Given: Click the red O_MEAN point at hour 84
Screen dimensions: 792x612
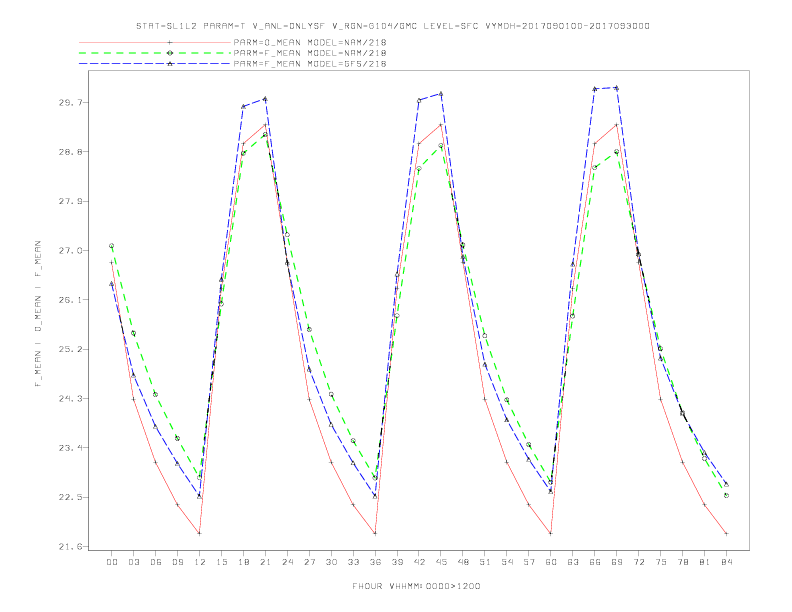Looking at the screenshot, I should coord(726,533).
